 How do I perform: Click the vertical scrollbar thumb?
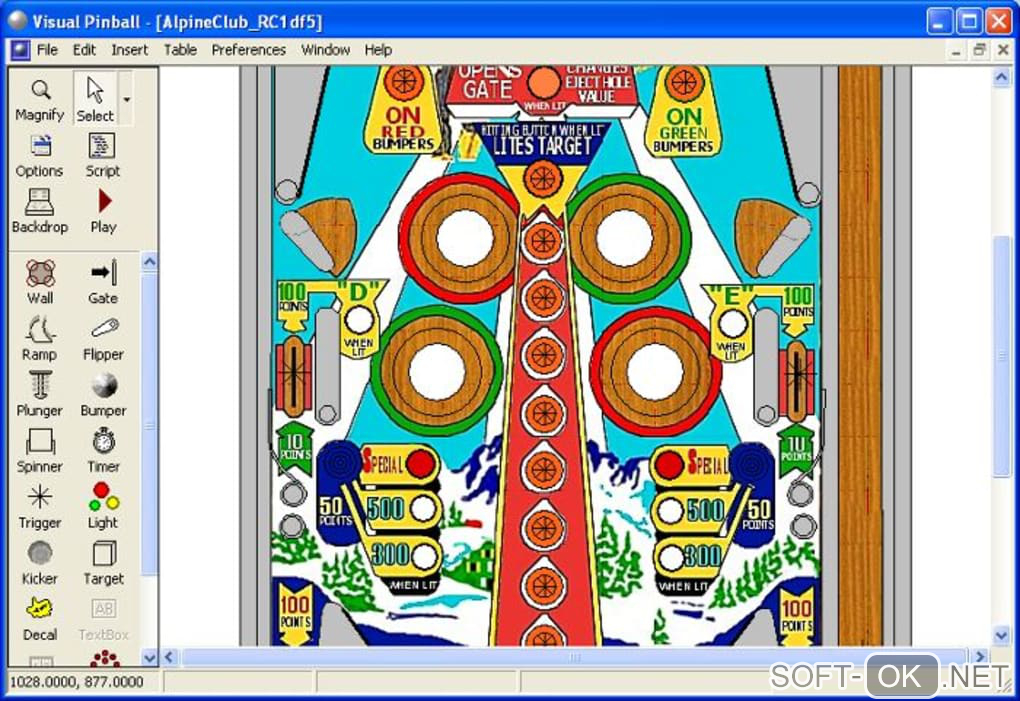[1001, 356]
